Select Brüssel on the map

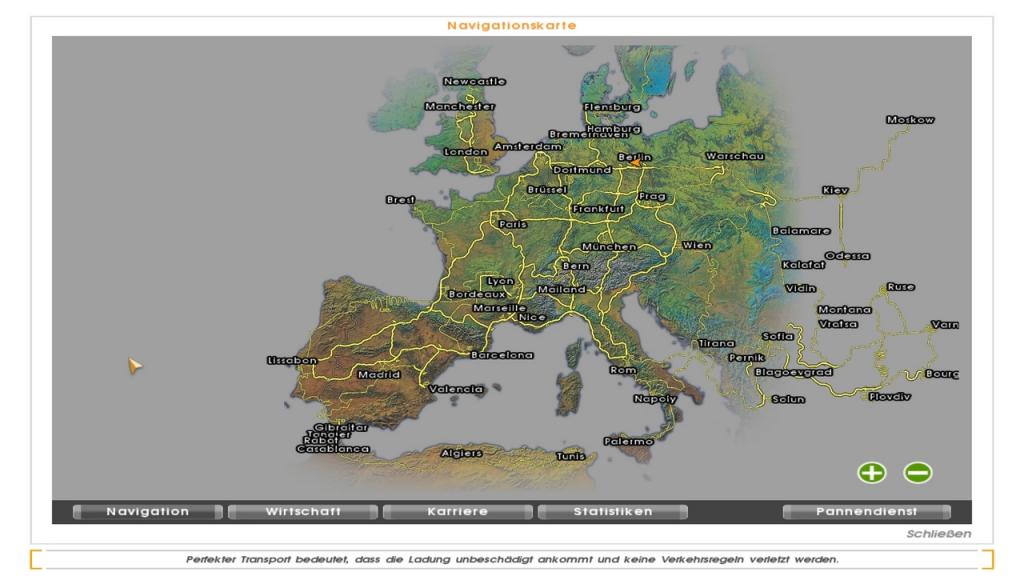[547, 190]
